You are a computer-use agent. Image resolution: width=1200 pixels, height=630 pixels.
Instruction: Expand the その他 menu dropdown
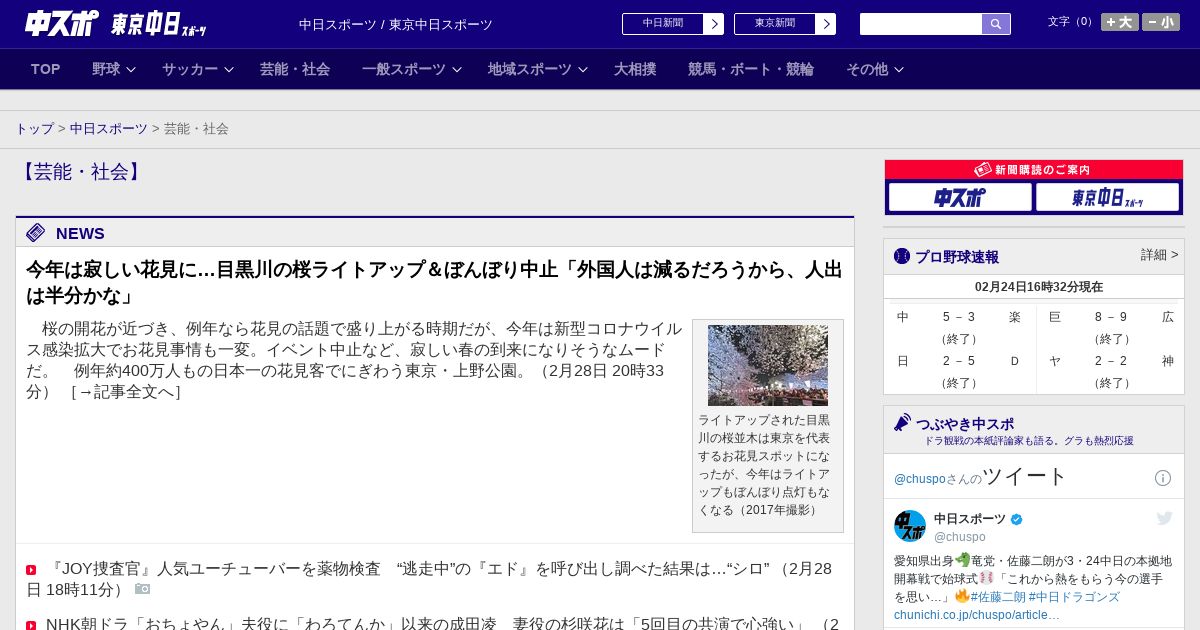click(874, 69)
